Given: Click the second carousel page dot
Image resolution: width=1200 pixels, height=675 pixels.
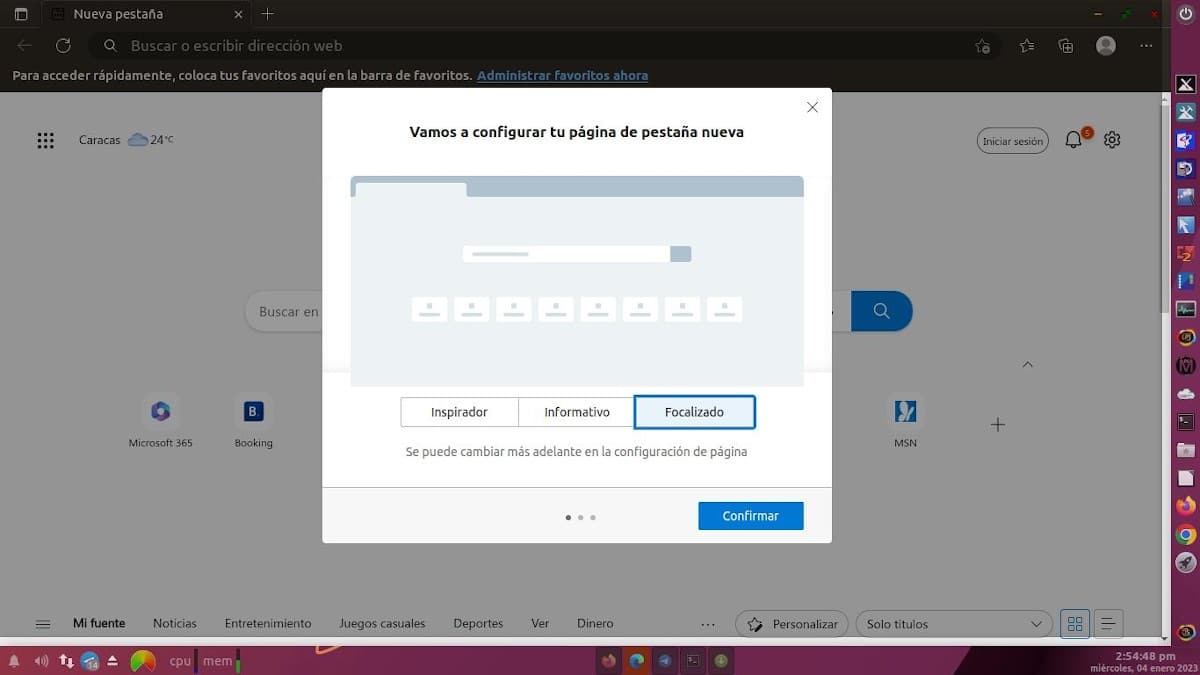Looking at the screenshot, I should [581, 517].
